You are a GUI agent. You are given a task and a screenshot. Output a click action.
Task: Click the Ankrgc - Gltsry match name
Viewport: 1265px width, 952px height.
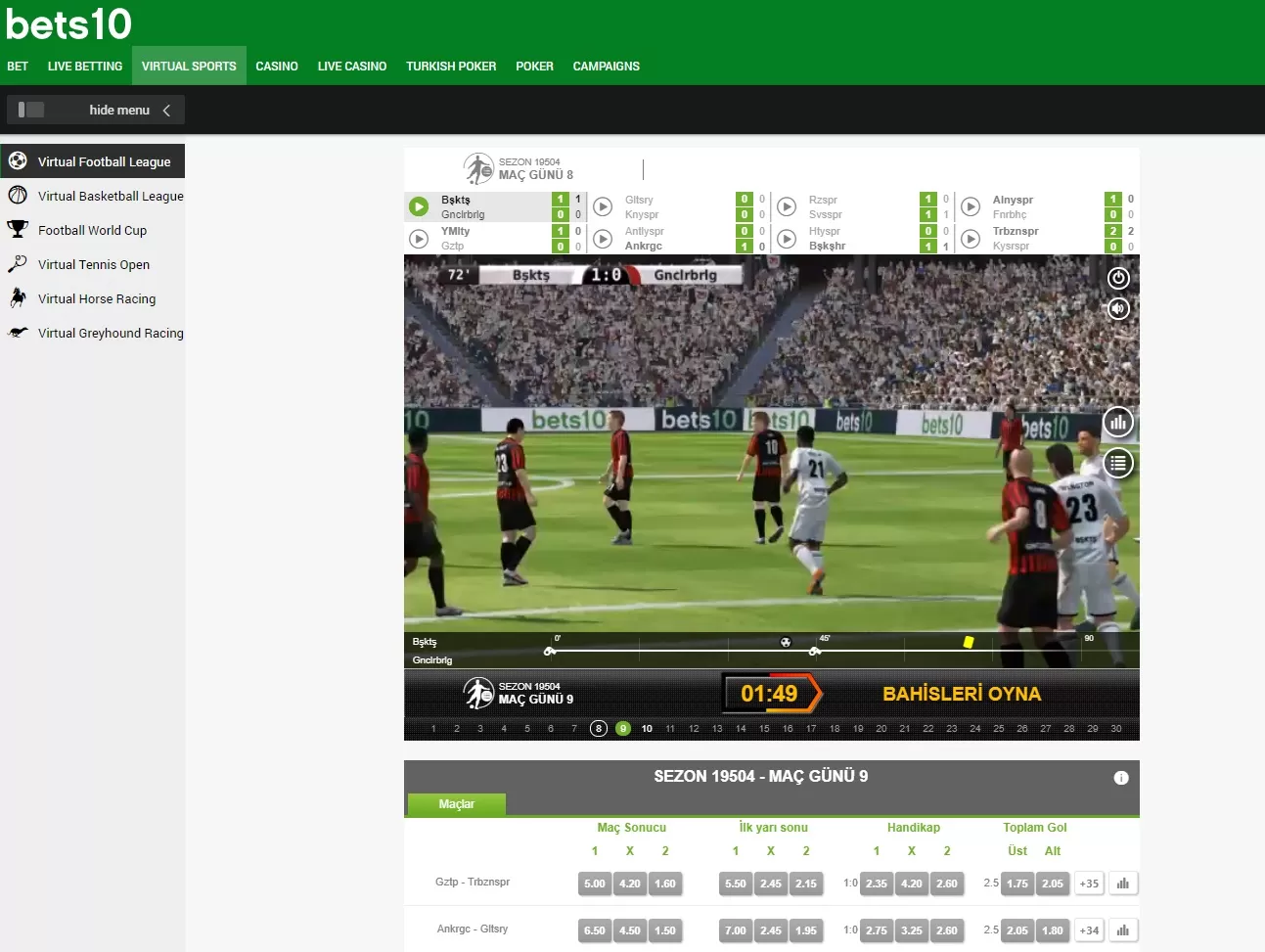pyautogui.click(x=473, y=929)
